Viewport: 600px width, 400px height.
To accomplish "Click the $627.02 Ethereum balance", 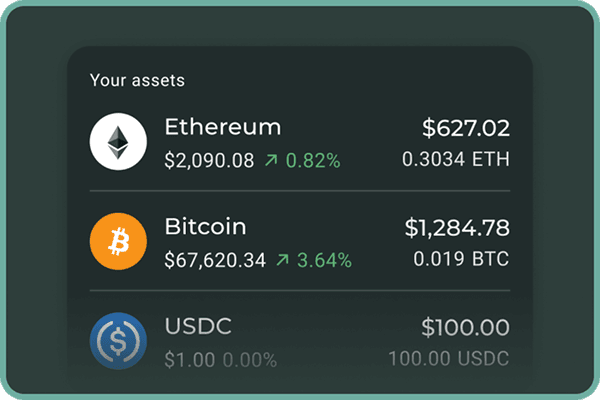I will (465, 128).
